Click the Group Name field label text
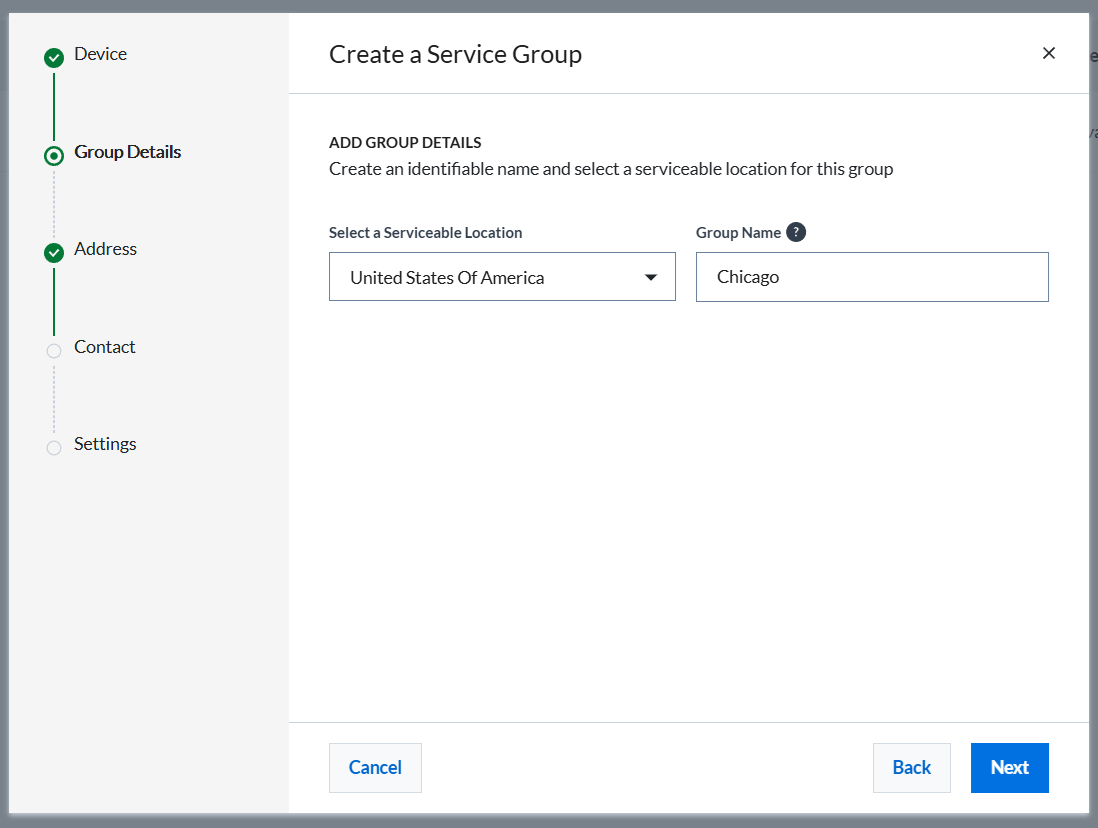This screenshot has width=1098, height=828. point(738,232)
